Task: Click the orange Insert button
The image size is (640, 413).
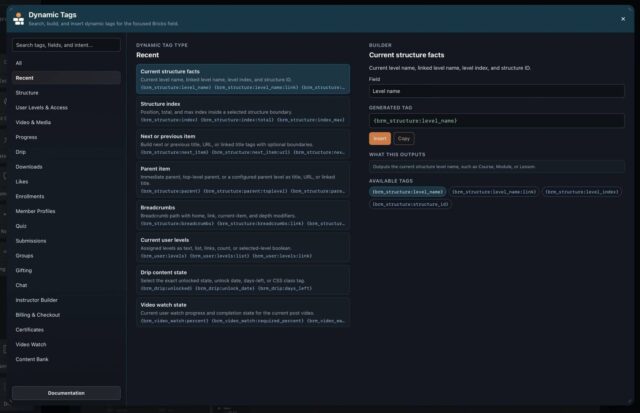Action: pos(380,138)
